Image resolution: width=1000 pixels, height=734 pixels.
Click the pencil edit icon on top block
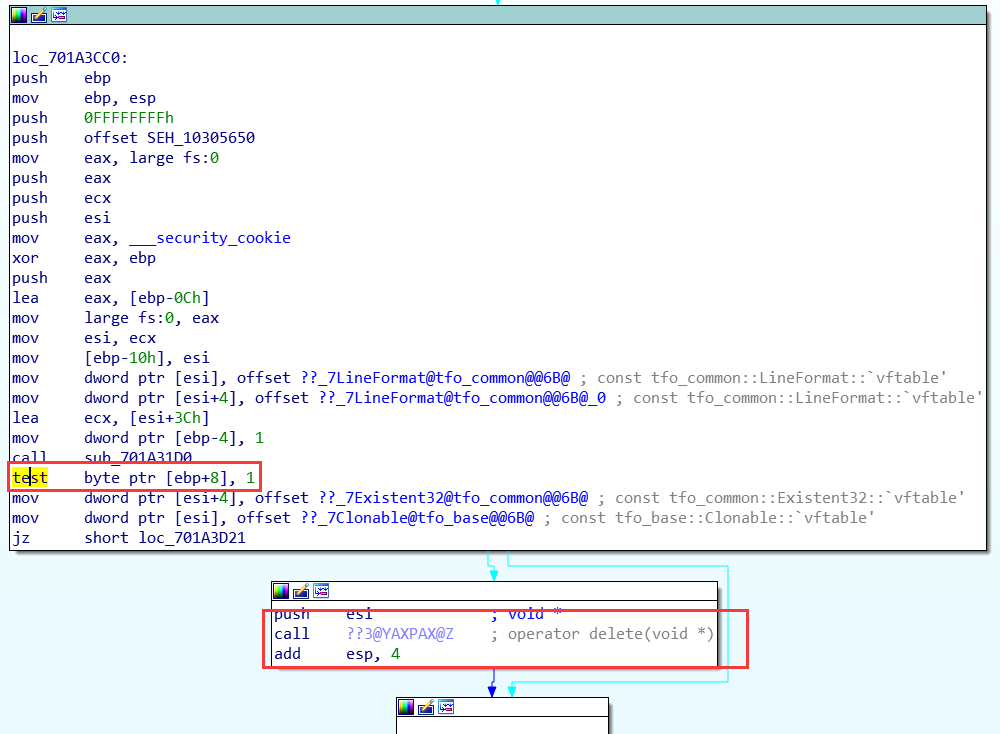click(x=39, y=15)
